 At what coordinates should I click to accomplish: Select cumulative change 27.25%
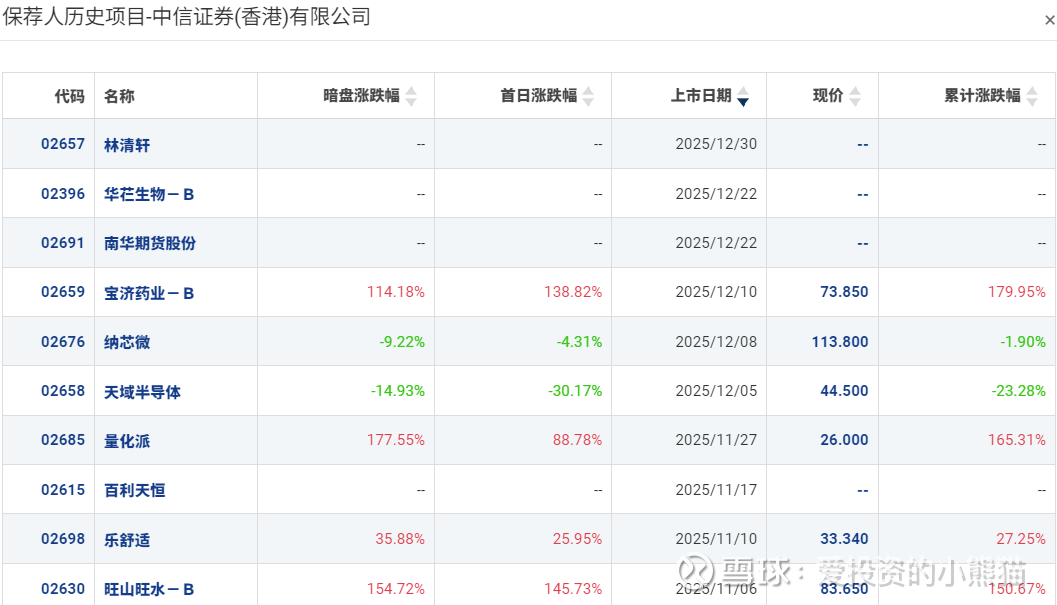click(x=1021, y=539)
